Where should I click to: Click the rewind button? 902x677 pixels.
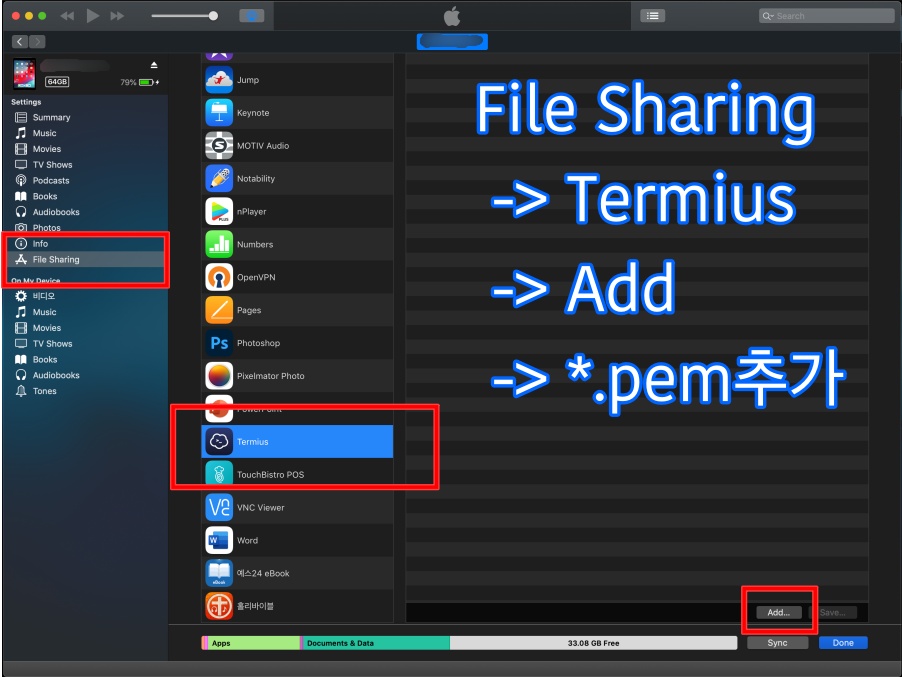pos(67,16)
